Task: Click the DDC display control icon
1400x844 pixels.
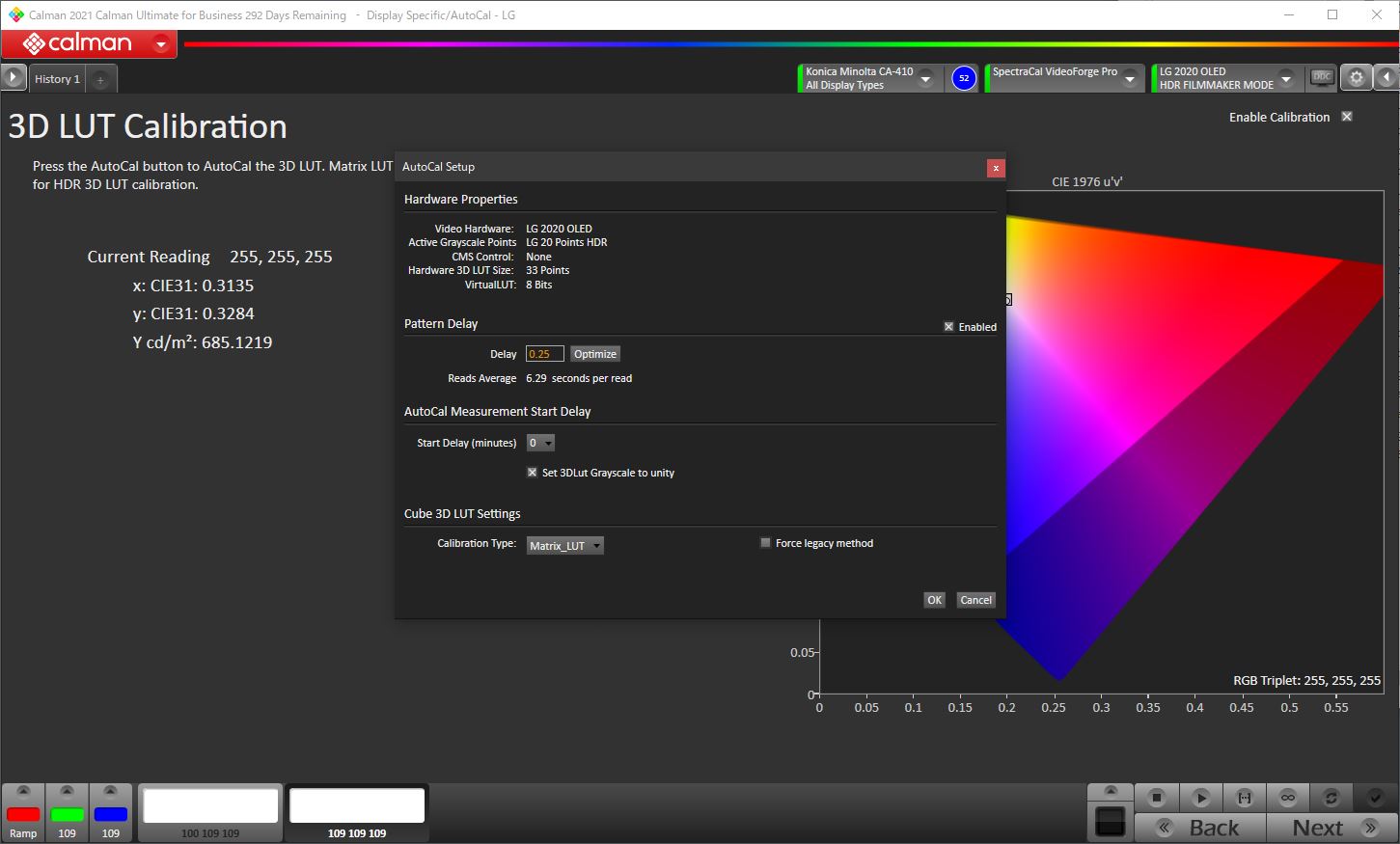Action: tap(1322, 78)
